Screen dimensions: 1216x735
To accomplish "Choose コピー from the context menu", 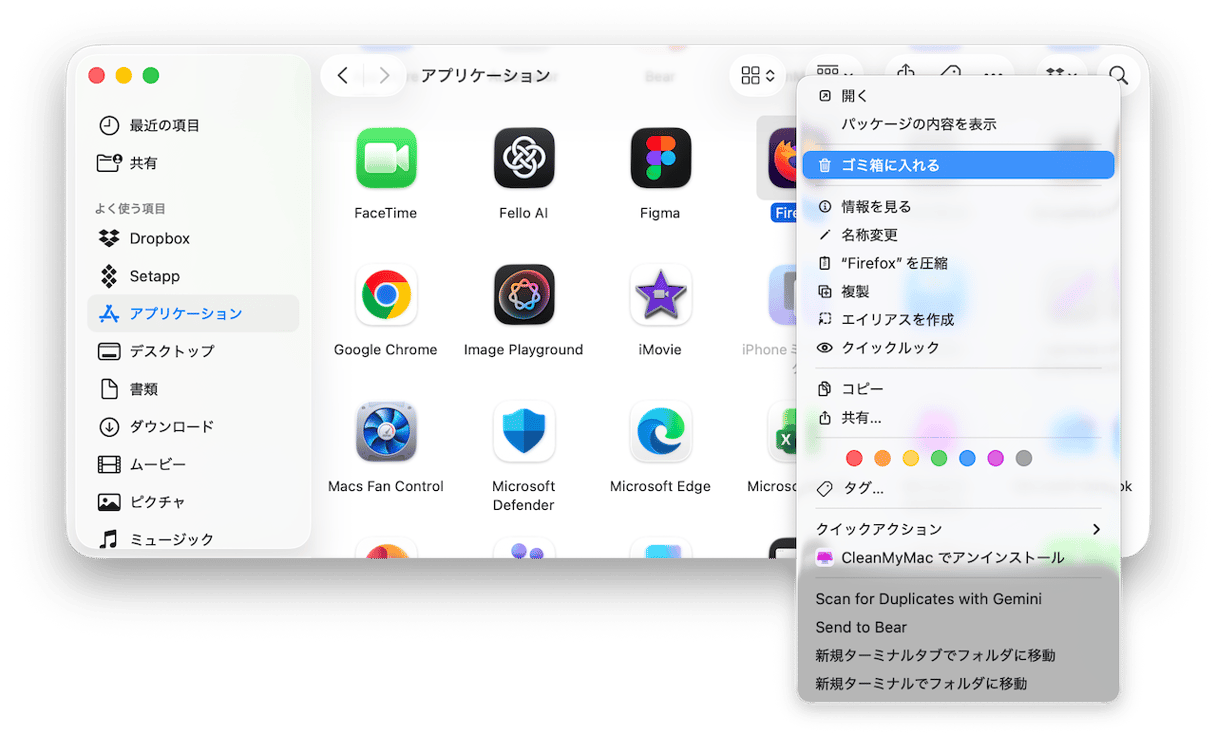I will click(x=958, y=388).
